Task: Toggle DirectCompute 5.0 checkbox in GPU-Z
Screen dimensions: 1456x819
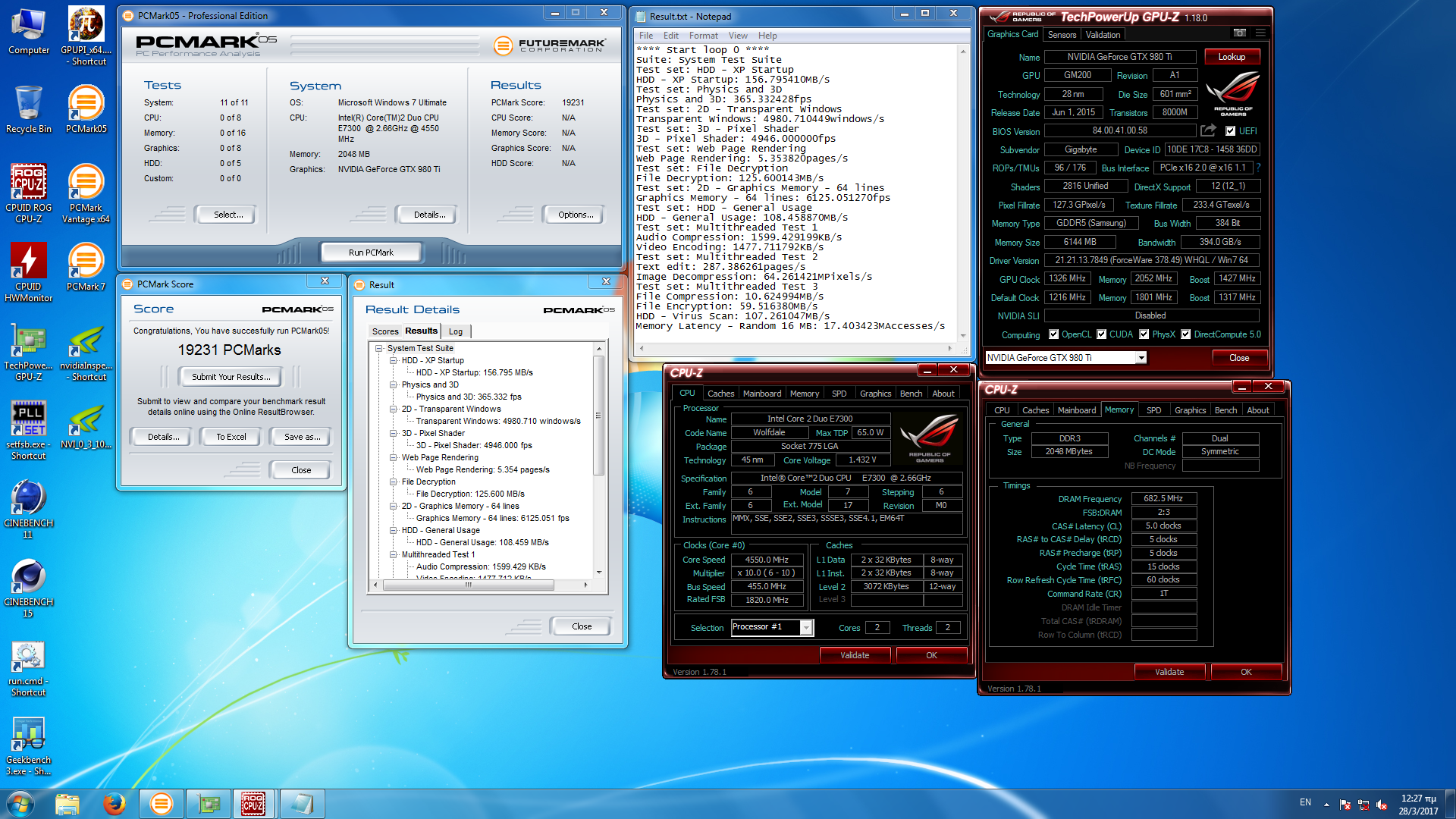Action: (x=1185, y=334)
